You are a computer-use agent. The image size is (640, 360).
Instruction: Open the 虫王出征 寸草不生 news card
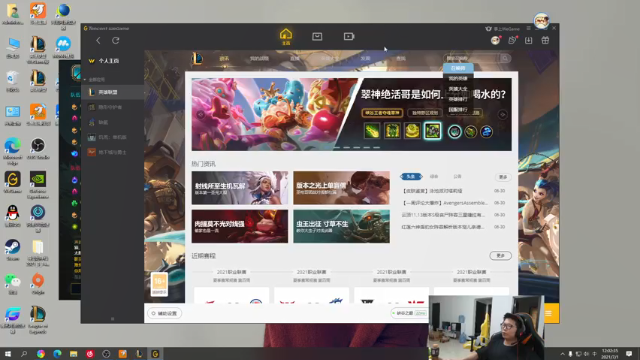(341, 227)
